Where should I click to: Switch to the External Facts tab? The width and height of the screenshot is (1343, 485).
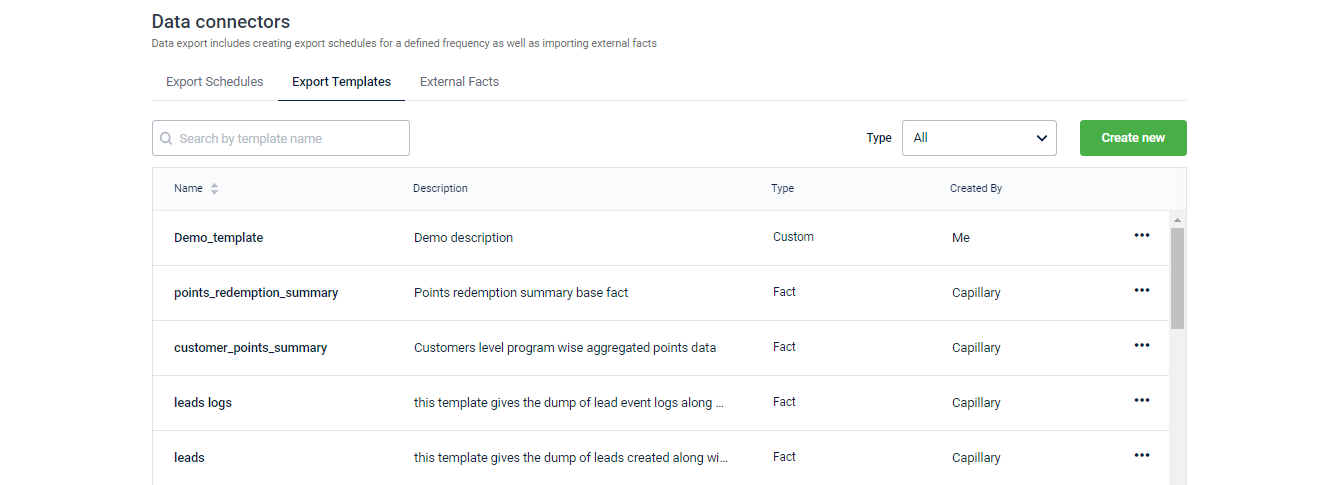click(459, 82)
